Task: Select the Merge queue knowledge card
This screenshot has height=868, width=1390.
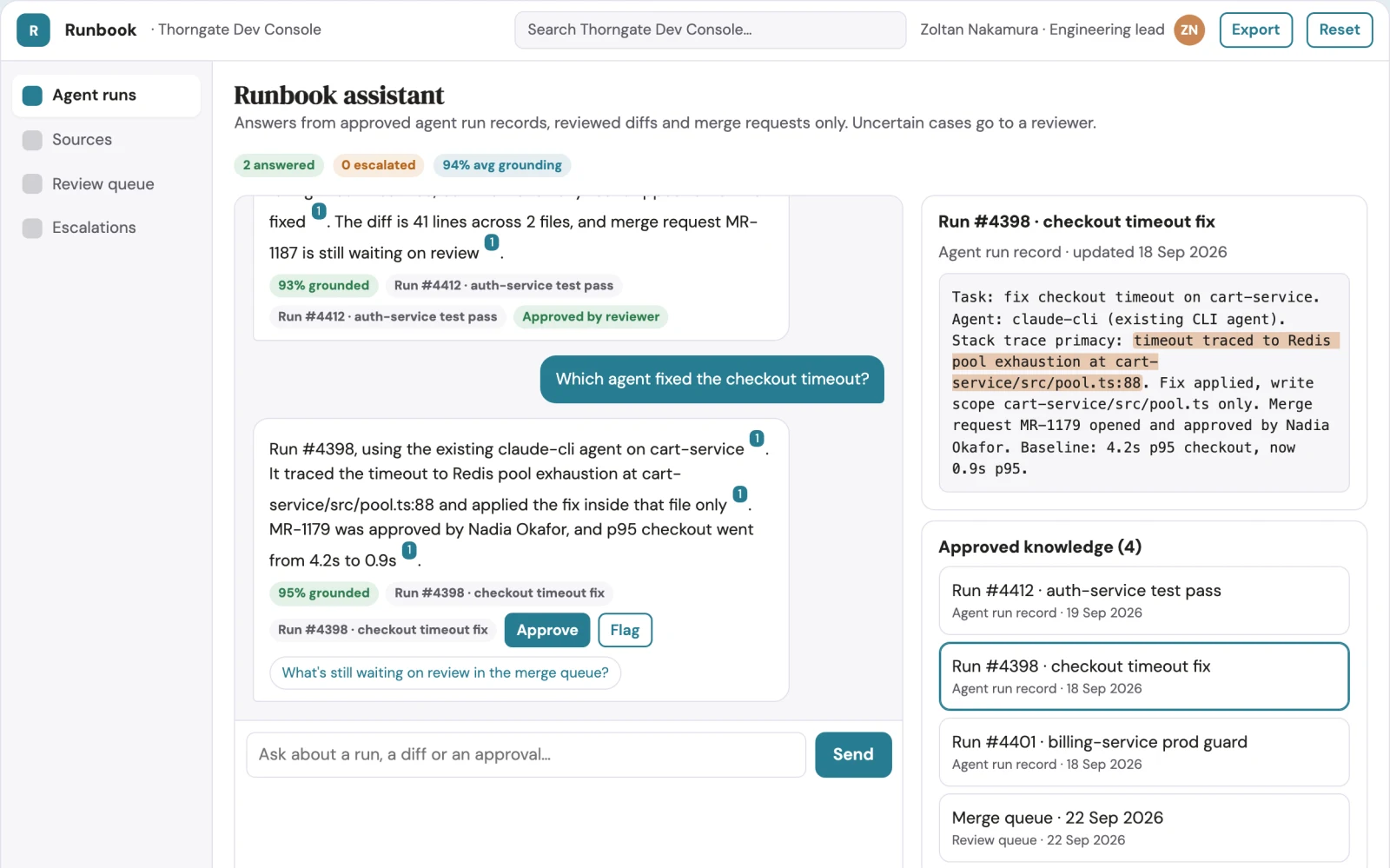Action: pos(1143,828)
